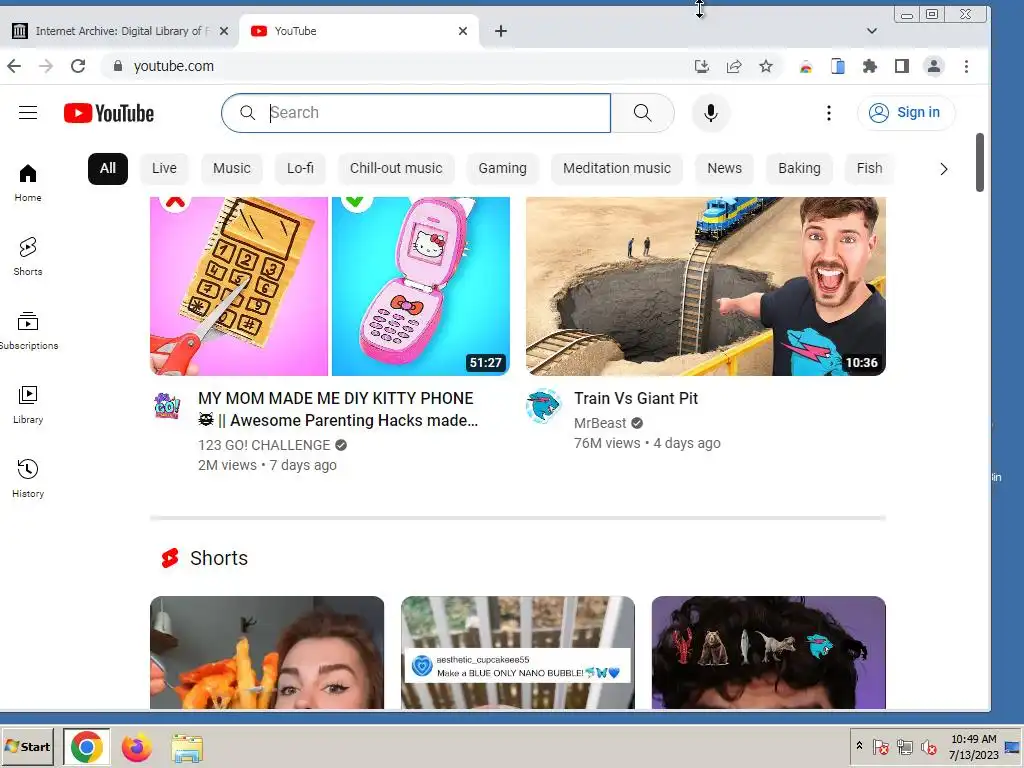Launch Firefox from the taskbar
This screenshot has height=768, width=1024.
pyautogui.click(x=136, y=747)
